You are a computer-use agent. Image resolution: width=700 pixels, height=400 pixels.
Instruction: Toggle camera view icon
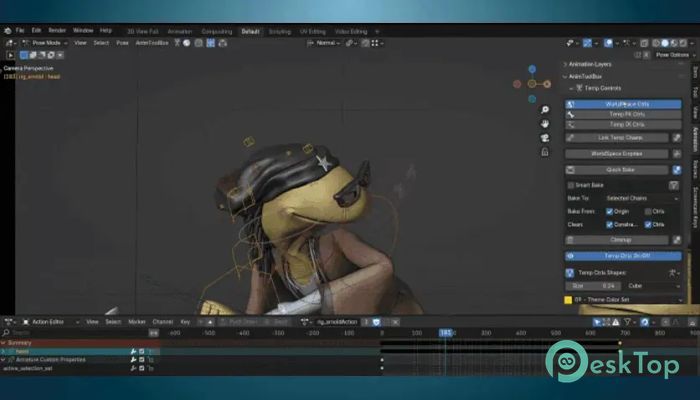coord(545,138)
